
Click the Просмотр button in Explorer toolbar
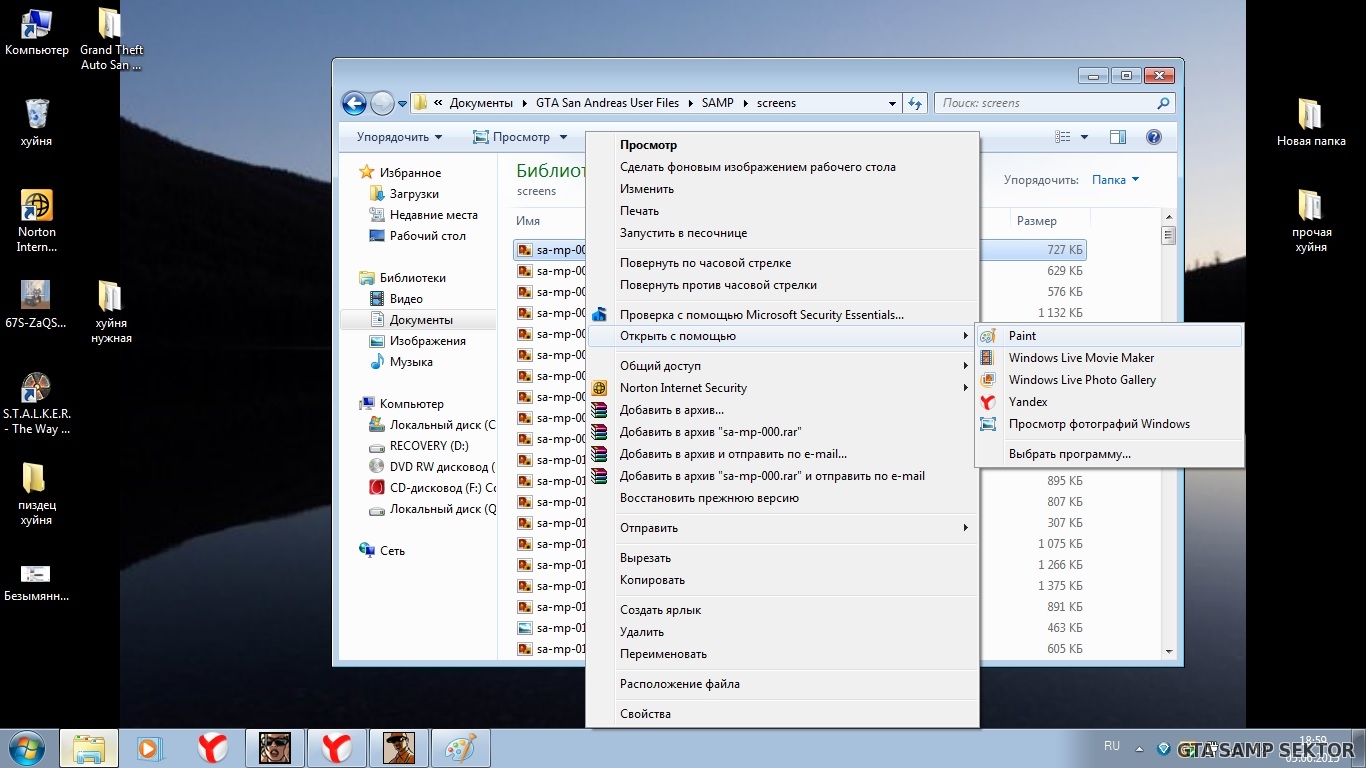511,137
